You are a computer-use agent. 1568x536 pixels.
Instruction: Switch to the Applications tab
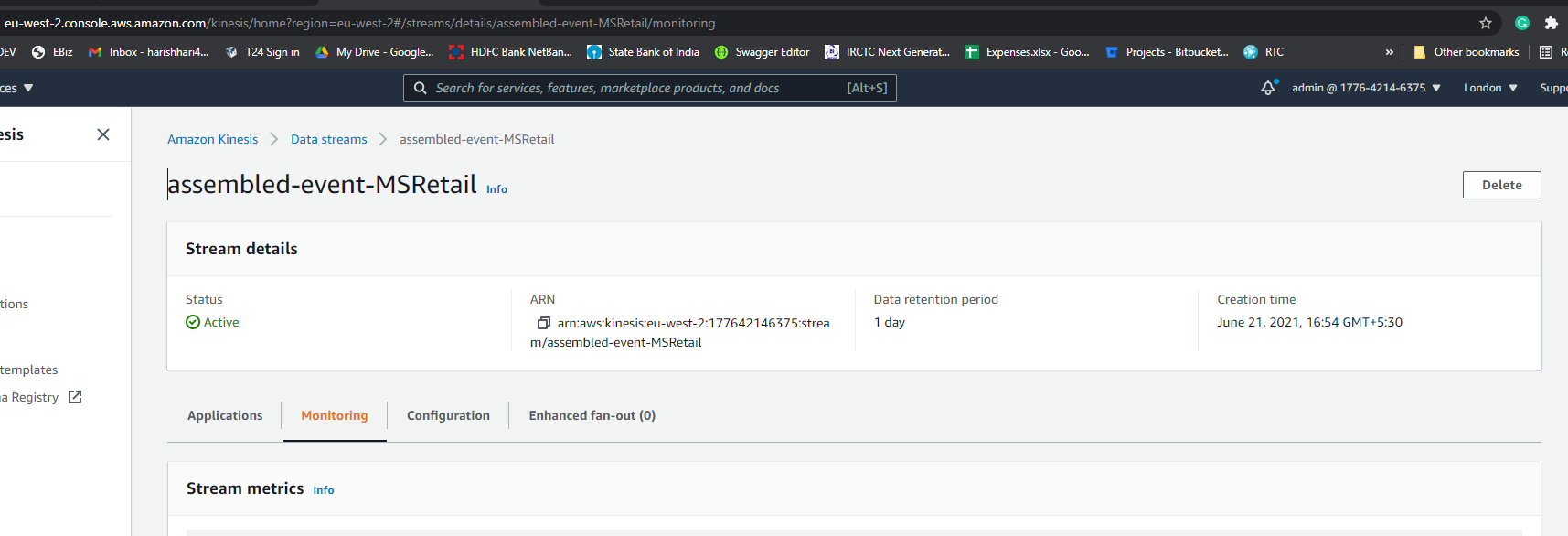(225, 415)
